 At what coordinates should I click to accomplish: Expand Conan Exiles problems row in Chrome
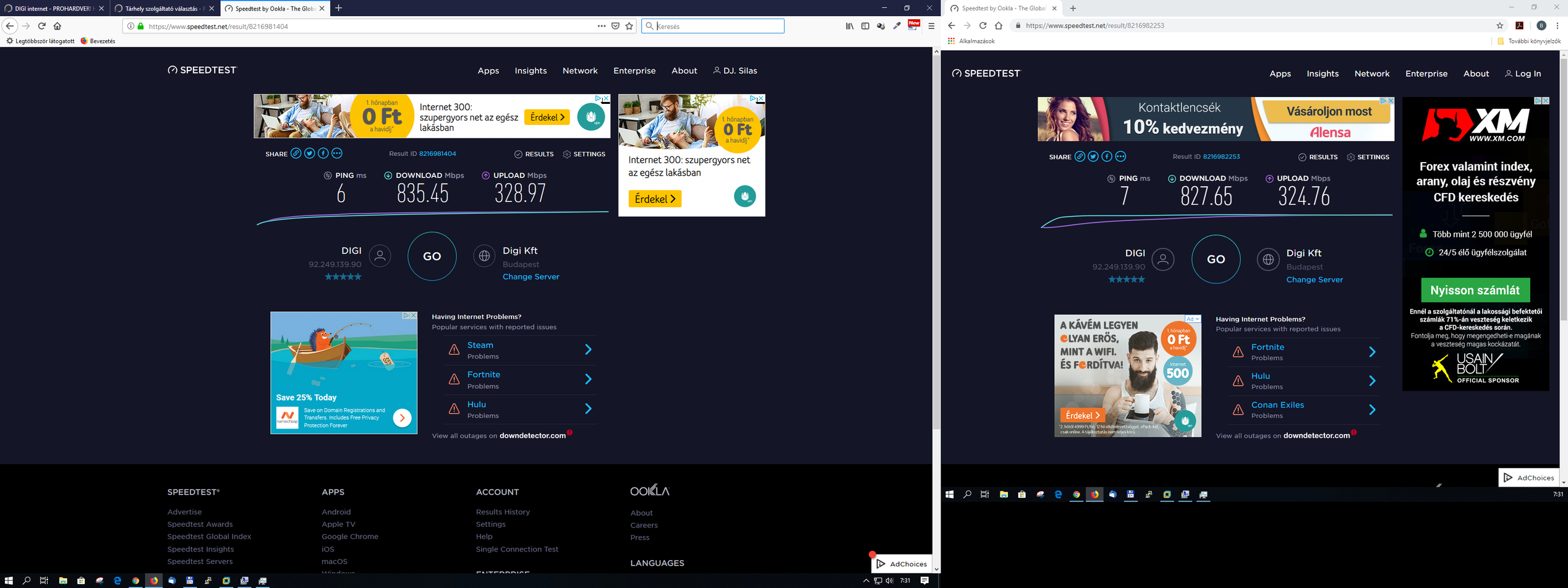click(1304, 409)
